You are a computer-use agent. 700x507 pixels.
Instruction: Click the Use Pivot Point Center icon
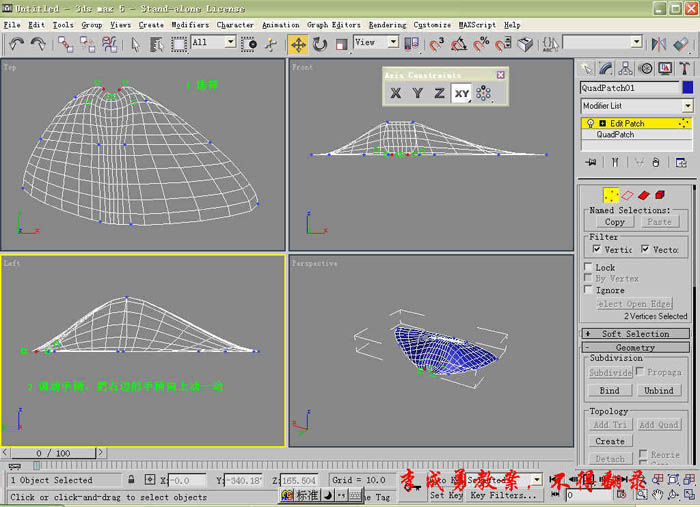pyautogui.click(x=411, y=44)
